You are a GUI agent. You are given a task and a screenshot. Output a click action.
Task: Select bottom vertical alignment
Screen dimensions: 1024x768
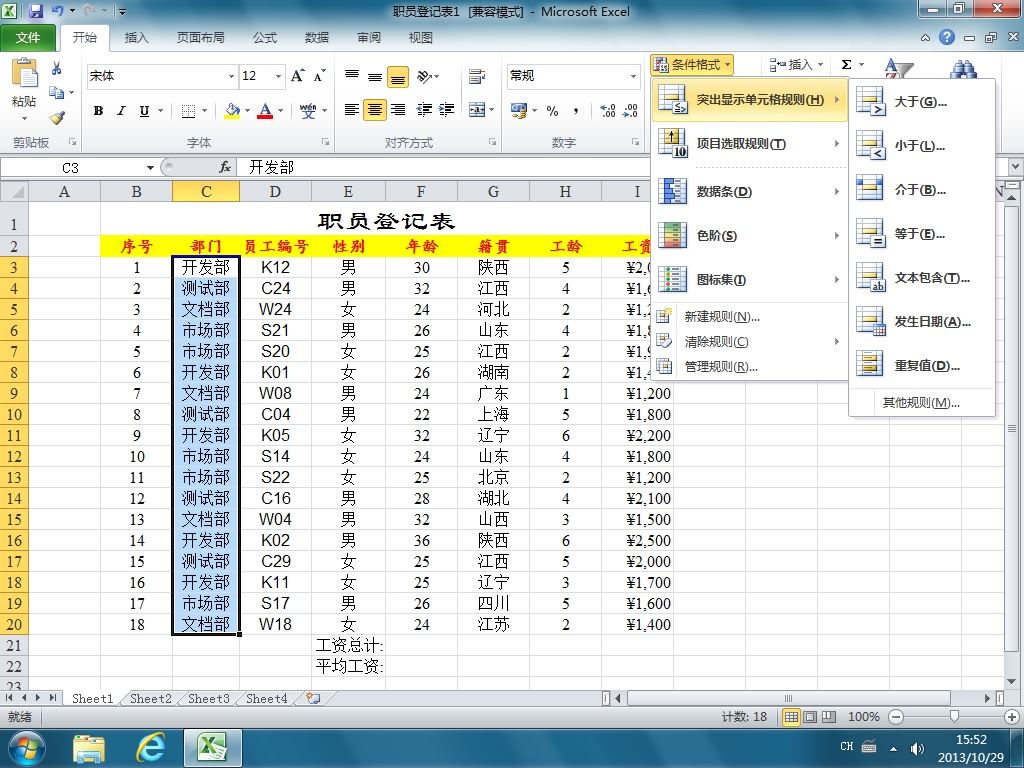(398, 76)
